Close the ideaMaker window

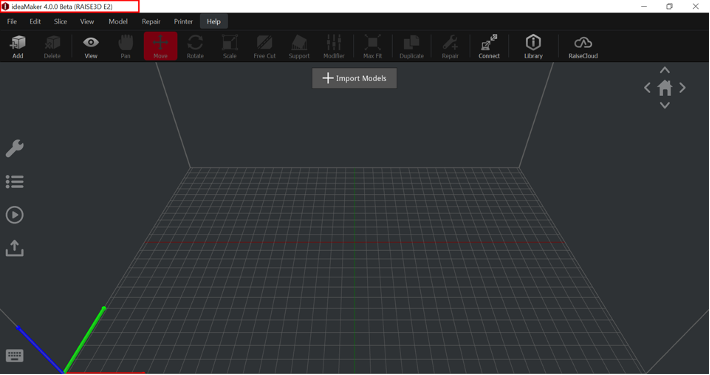[x=696, y=6]
